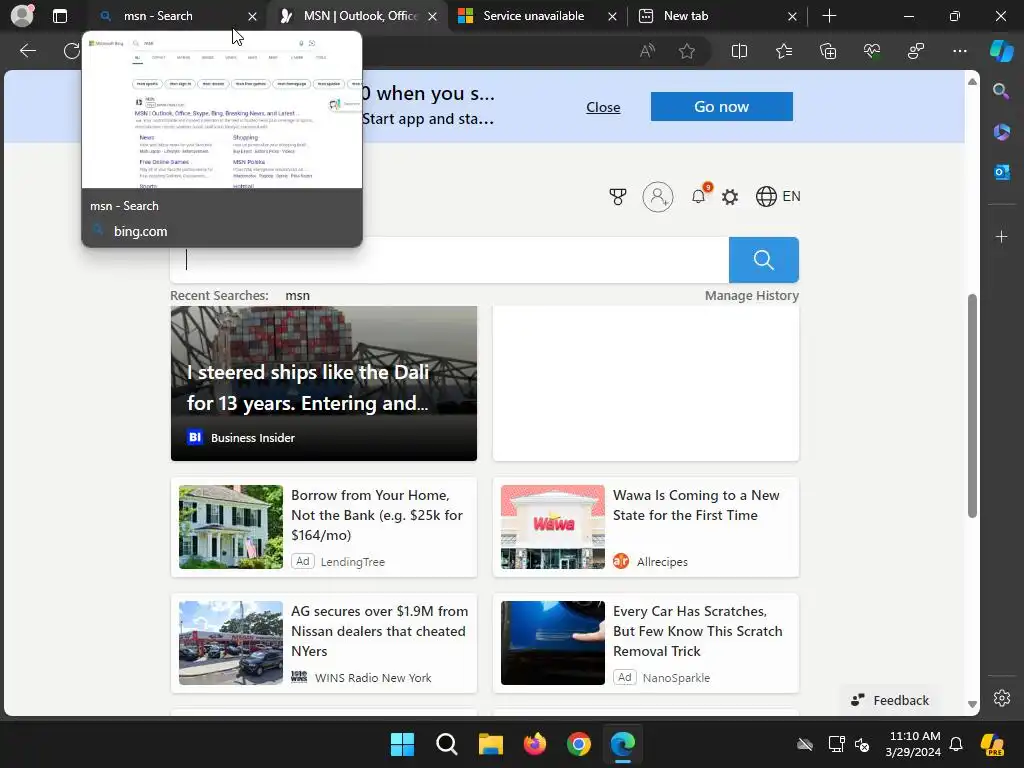Screen dimensions: 1024x768
Task: Activate Read aloud icon in address bar
Action: pos(647,51)
